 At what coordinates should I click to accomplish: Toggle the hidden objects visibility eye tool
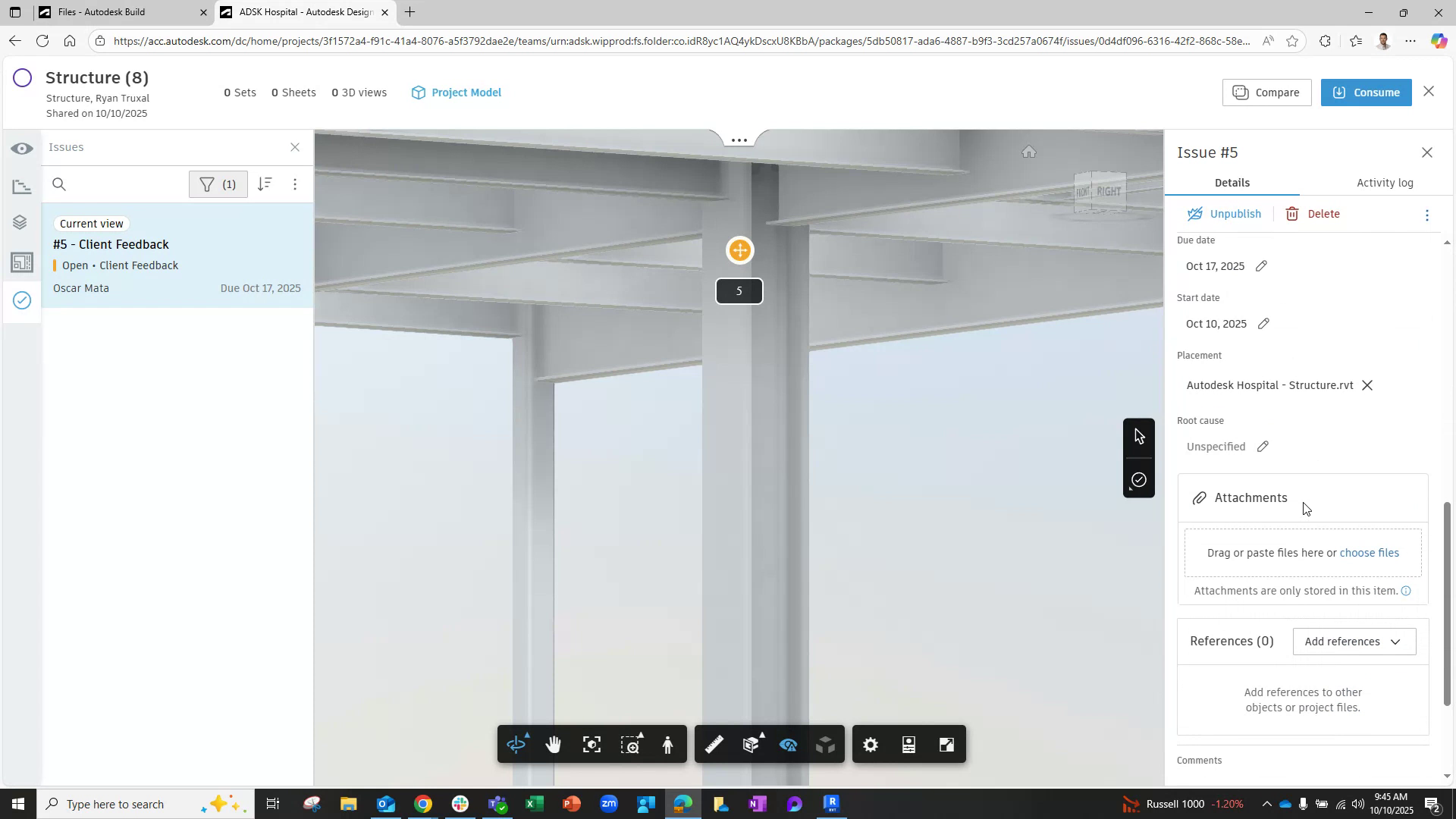point(788,744)
